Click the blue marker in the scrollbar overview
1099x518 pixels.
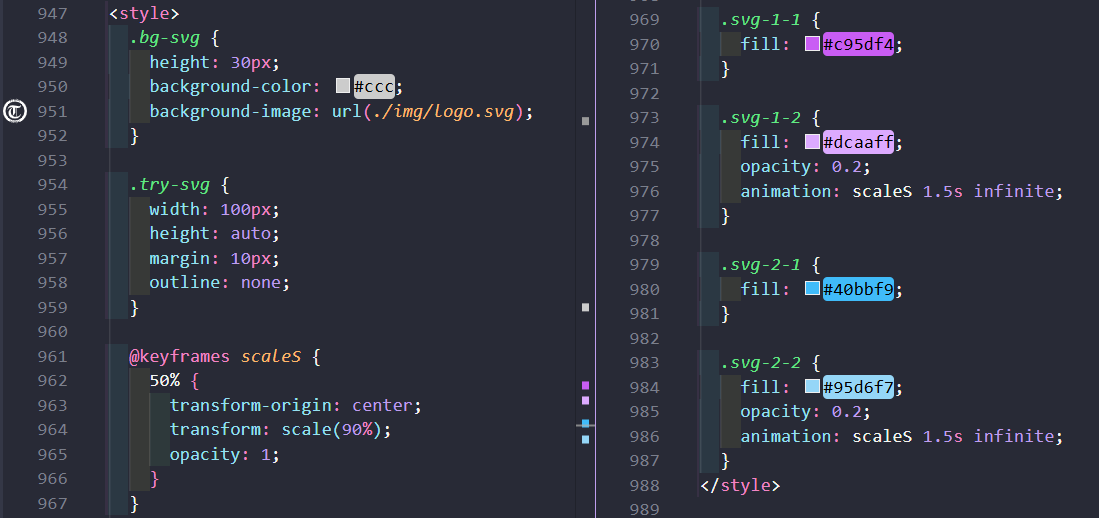pos(586,424)
